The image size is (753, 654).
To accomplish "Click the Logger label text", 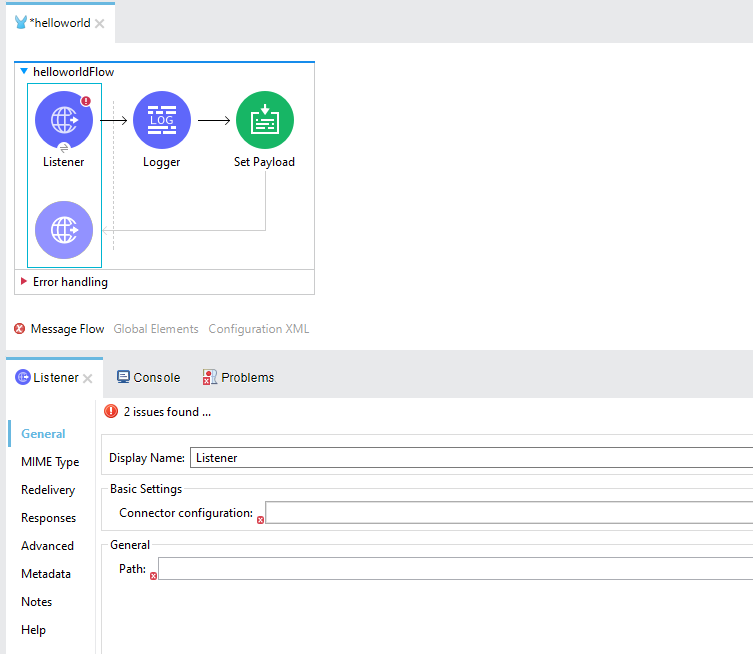I will tap(161, 162).
